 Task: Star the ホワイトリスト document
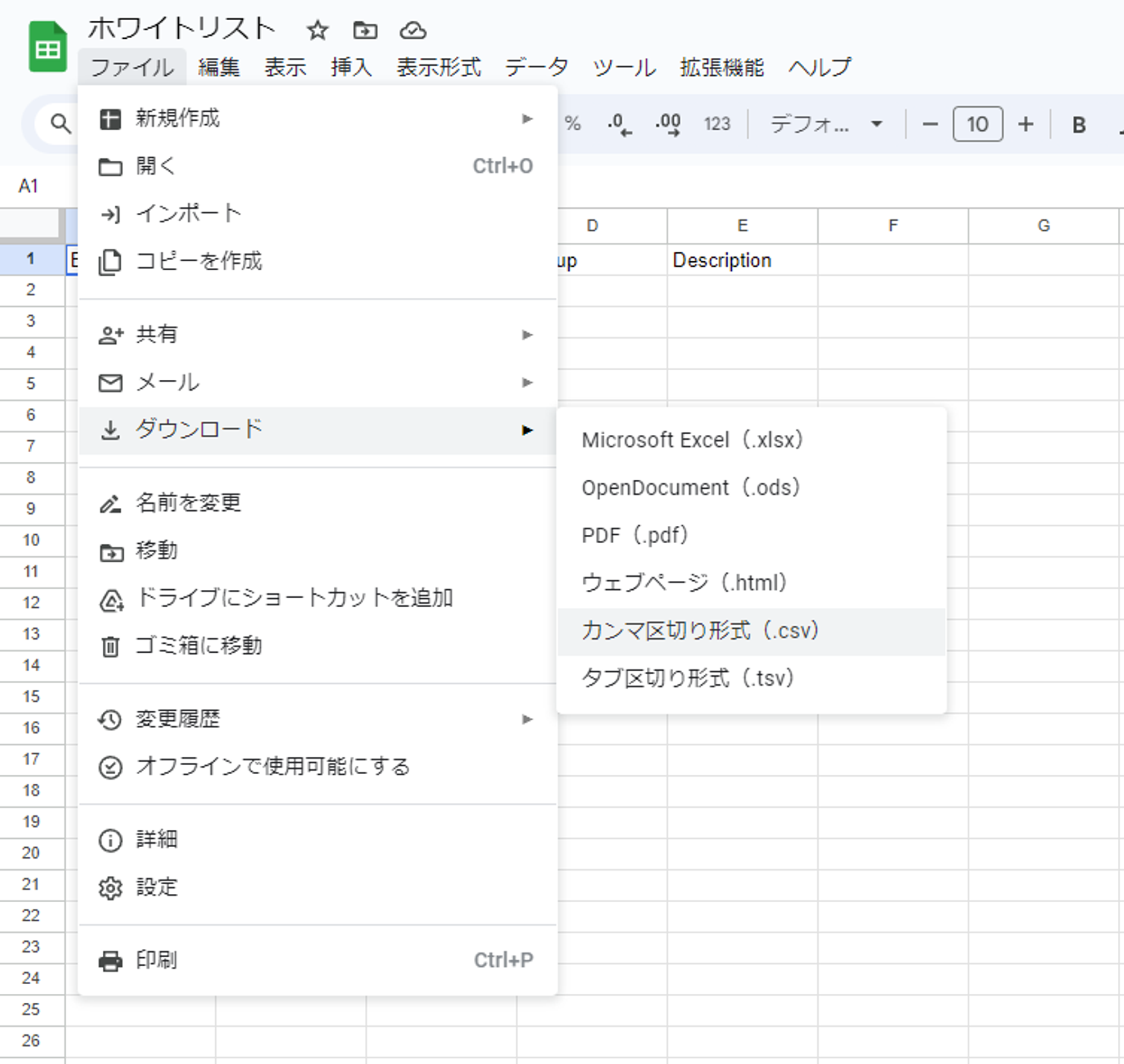click(x=317, y=30)
